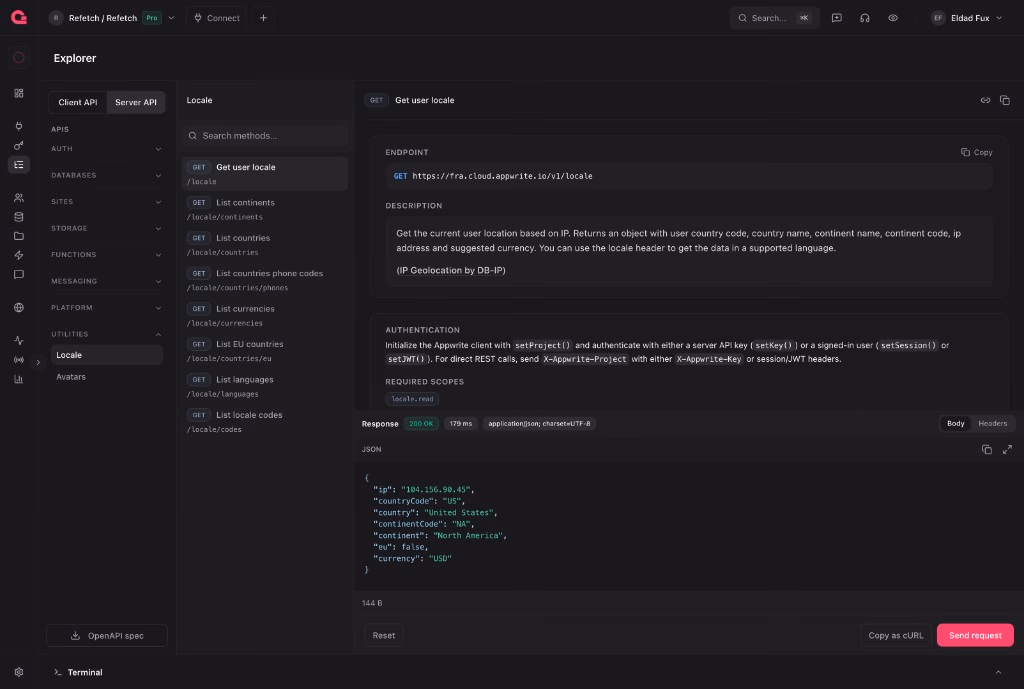Select the List countries method
Screen dimensions: 1024x689
264,244
